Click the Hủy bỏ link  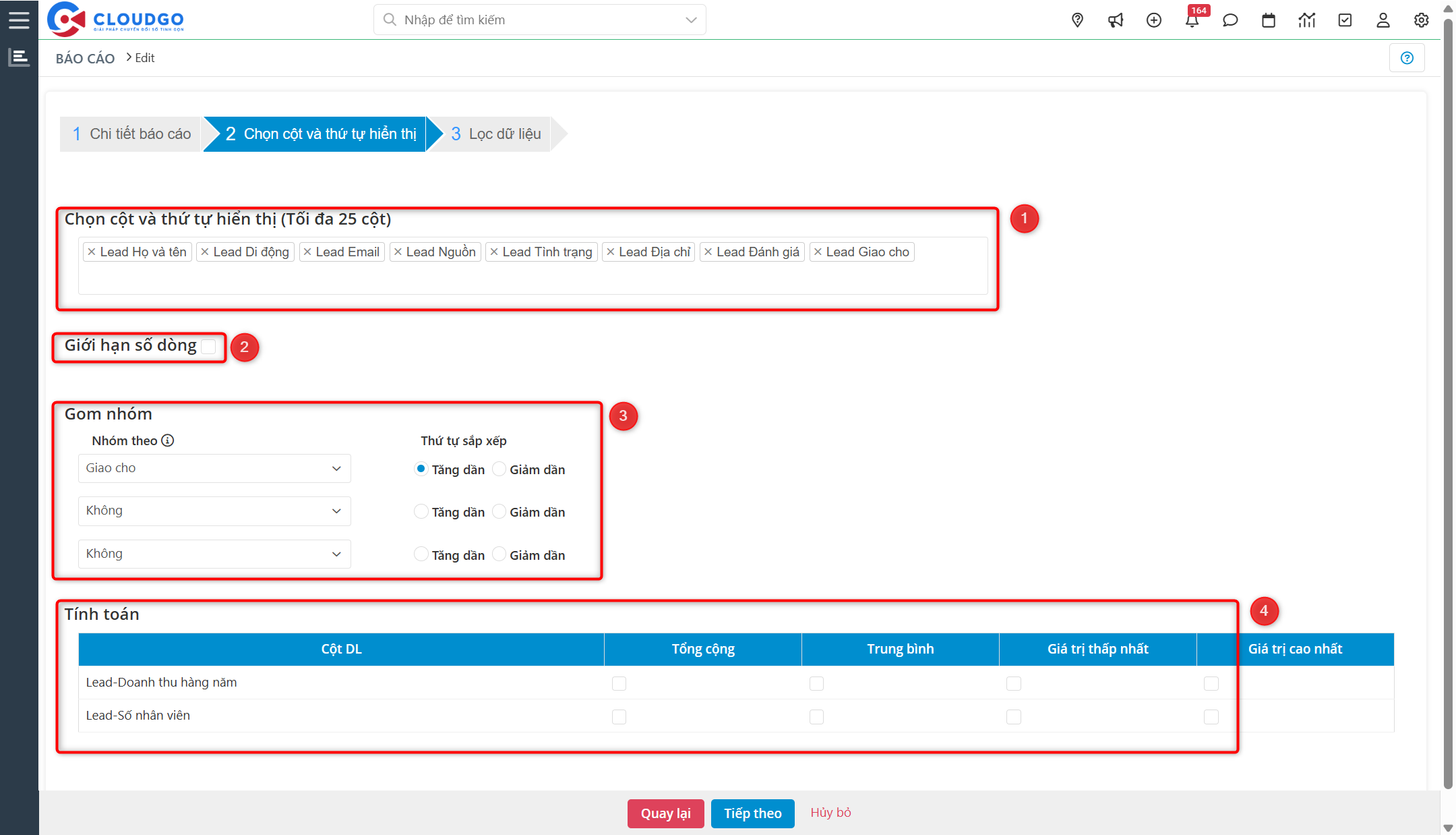click(x=830, y=813)
